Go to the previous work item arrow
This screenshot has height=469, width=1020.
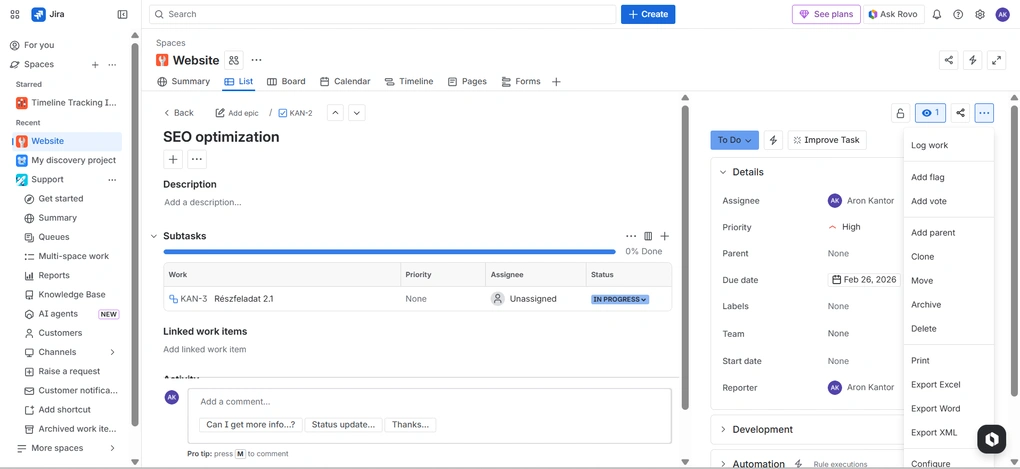[335, 113]
